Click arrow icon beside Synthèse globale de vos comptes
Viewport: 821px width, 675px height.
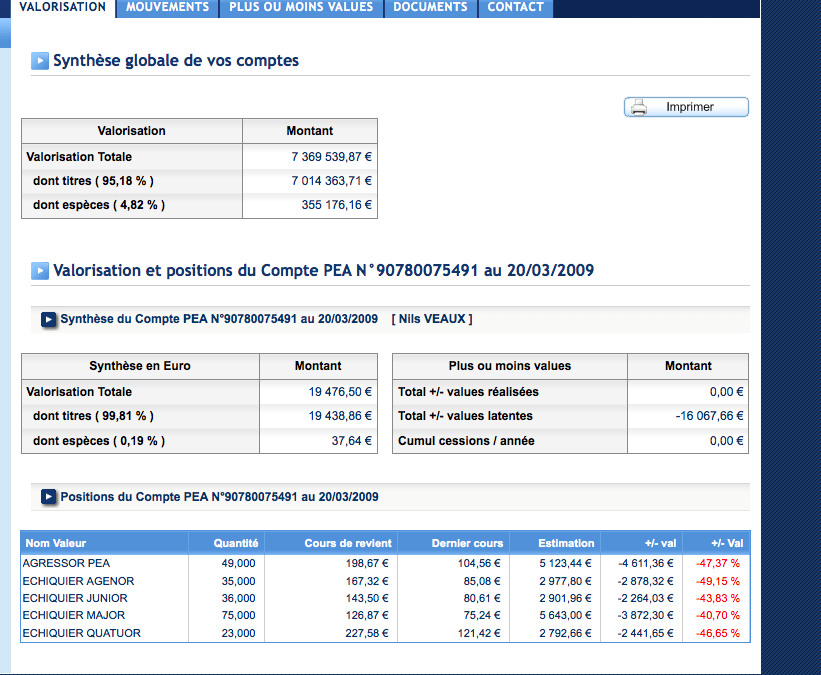[40, 61]
